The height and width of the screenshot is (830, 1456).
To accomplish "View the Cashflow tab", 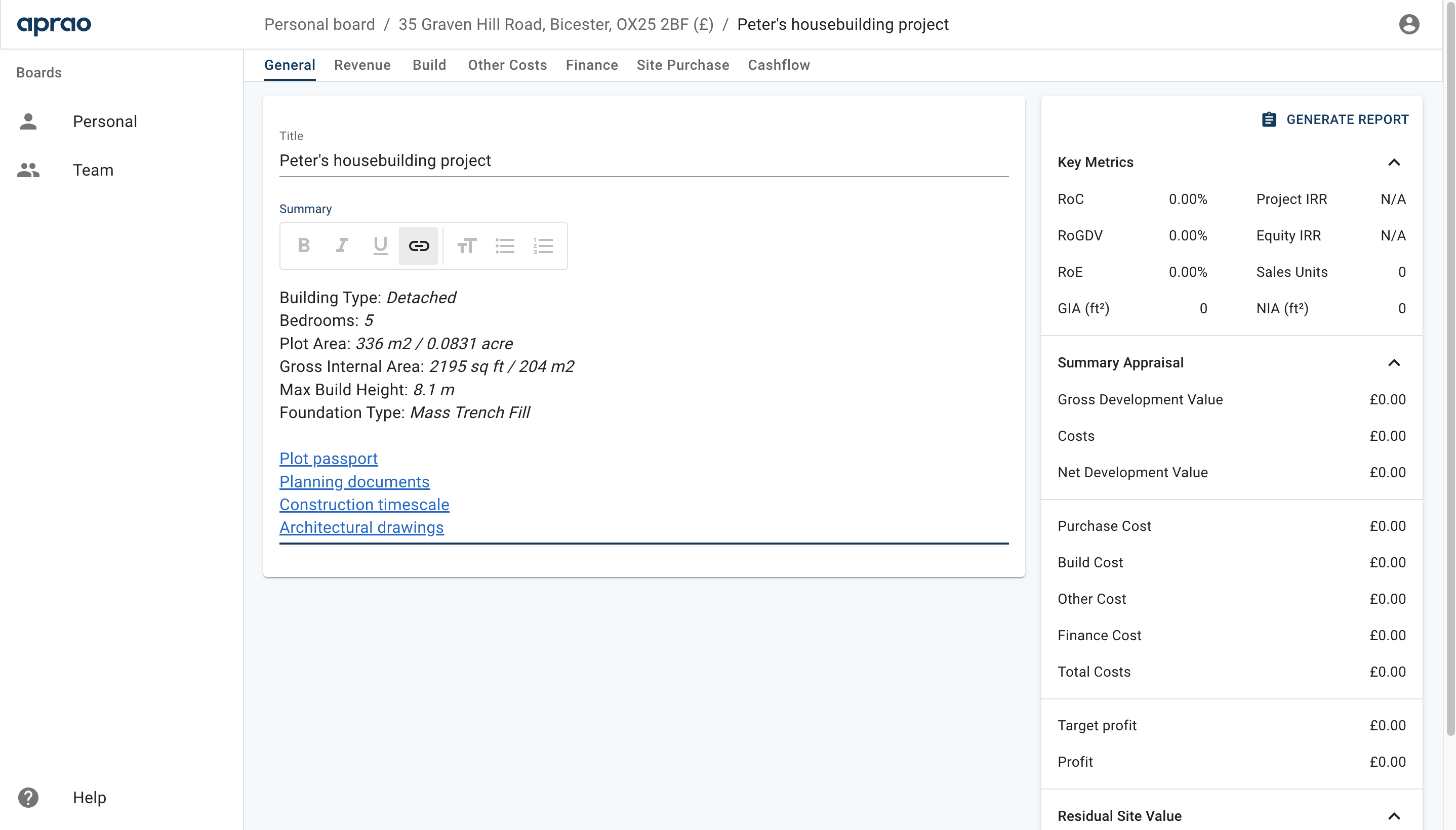I will click(779, 65).
